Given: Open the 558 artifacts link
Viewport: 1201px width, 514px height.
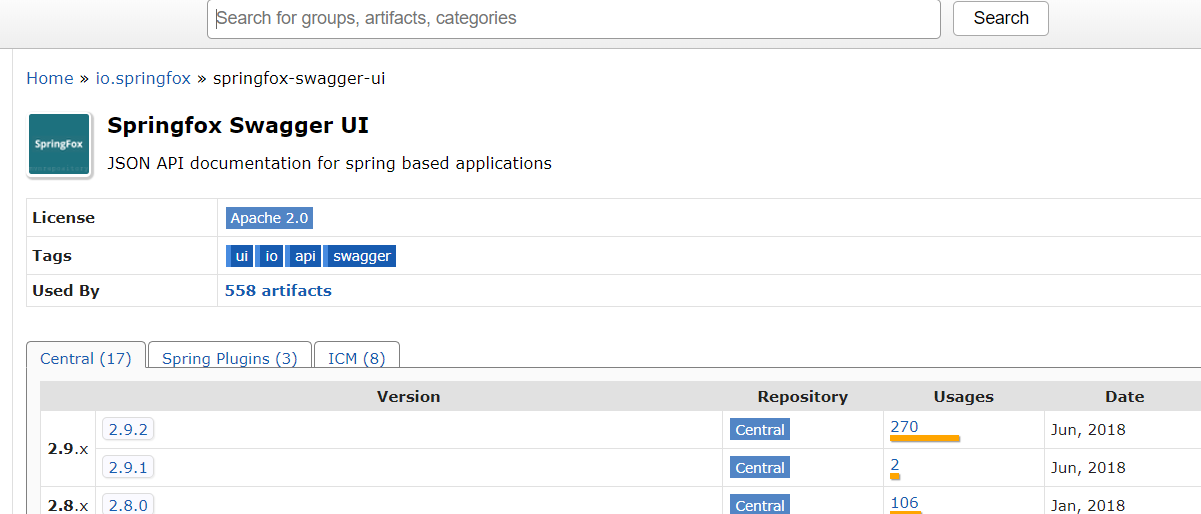Looking at the screenshot, I should coord(278,291).
